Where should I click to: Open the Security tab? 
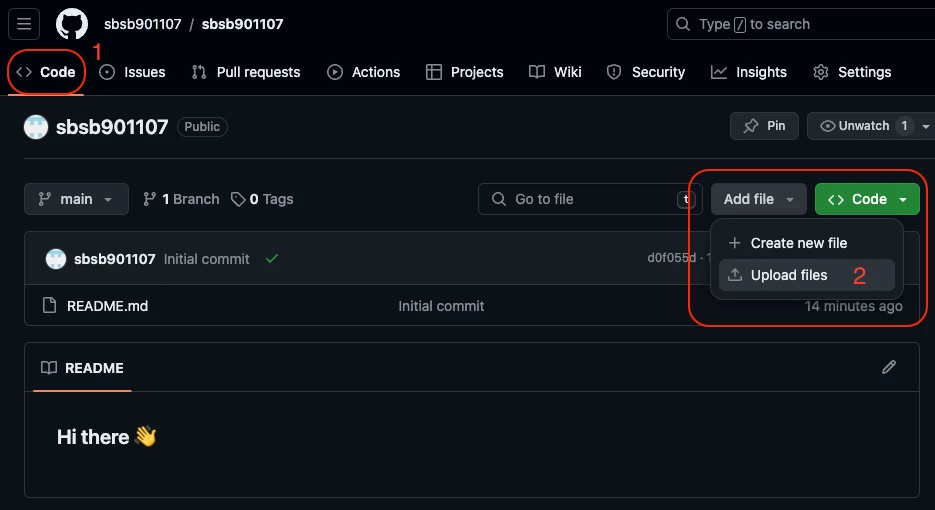[x=646, y=72]
